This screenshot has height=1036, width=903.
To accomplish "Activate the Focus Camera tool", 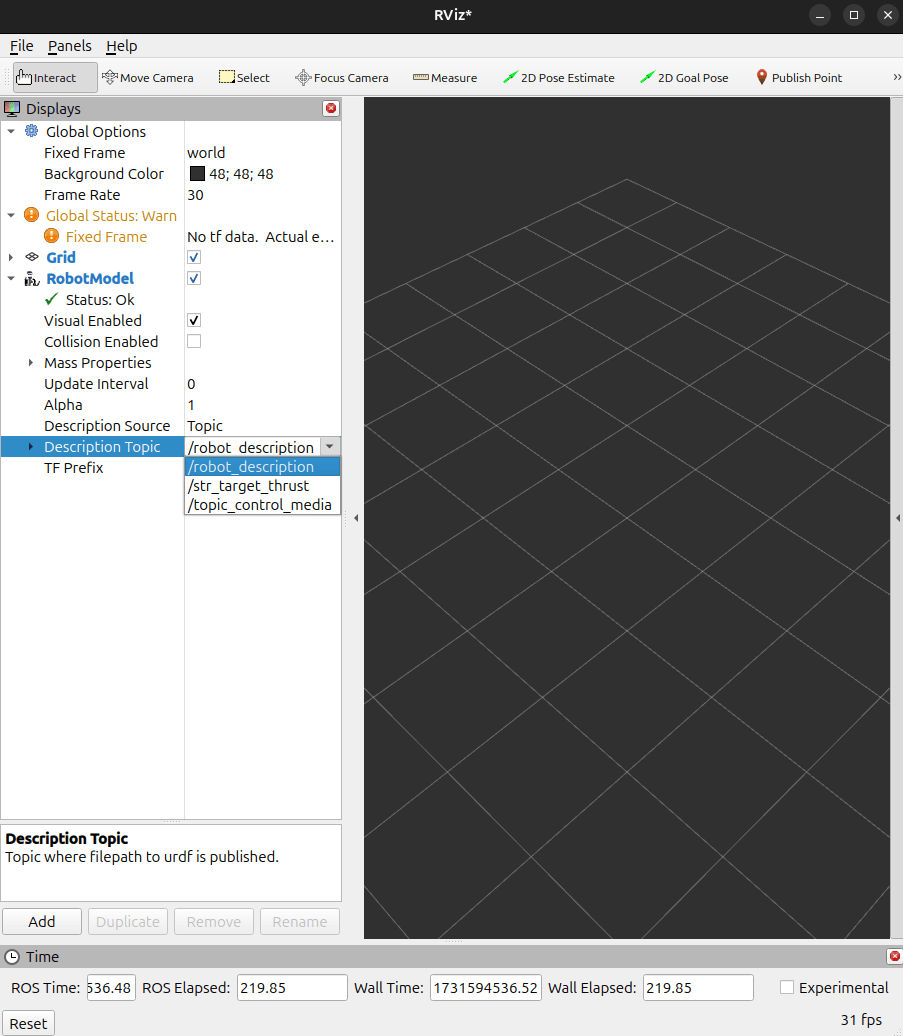I will (342, 78).
